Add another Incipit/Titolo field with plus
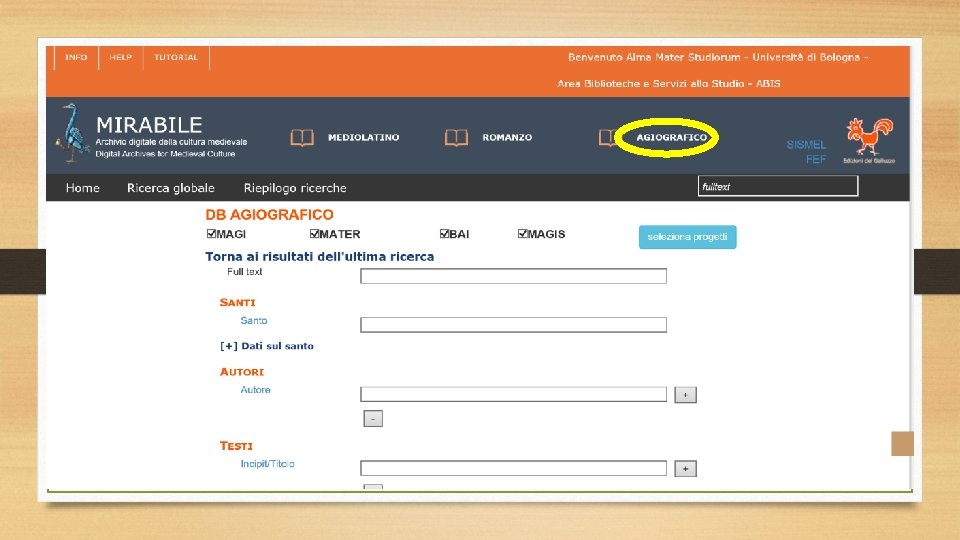 coord(685,469)
